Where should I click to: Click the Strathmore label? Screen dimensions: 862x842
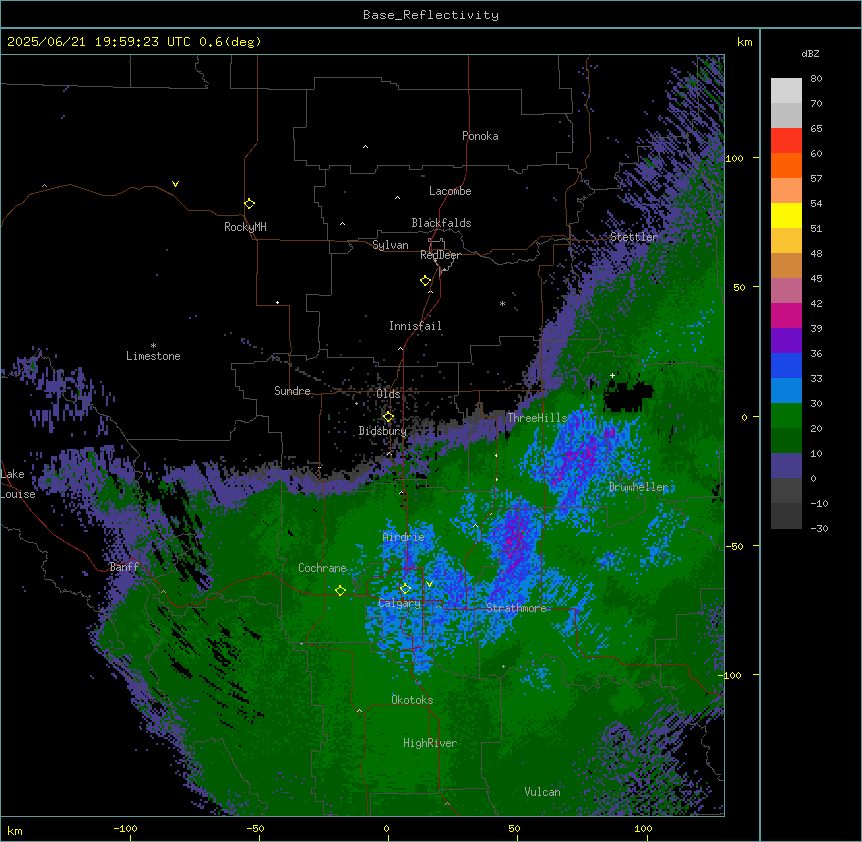coord(516,608)
